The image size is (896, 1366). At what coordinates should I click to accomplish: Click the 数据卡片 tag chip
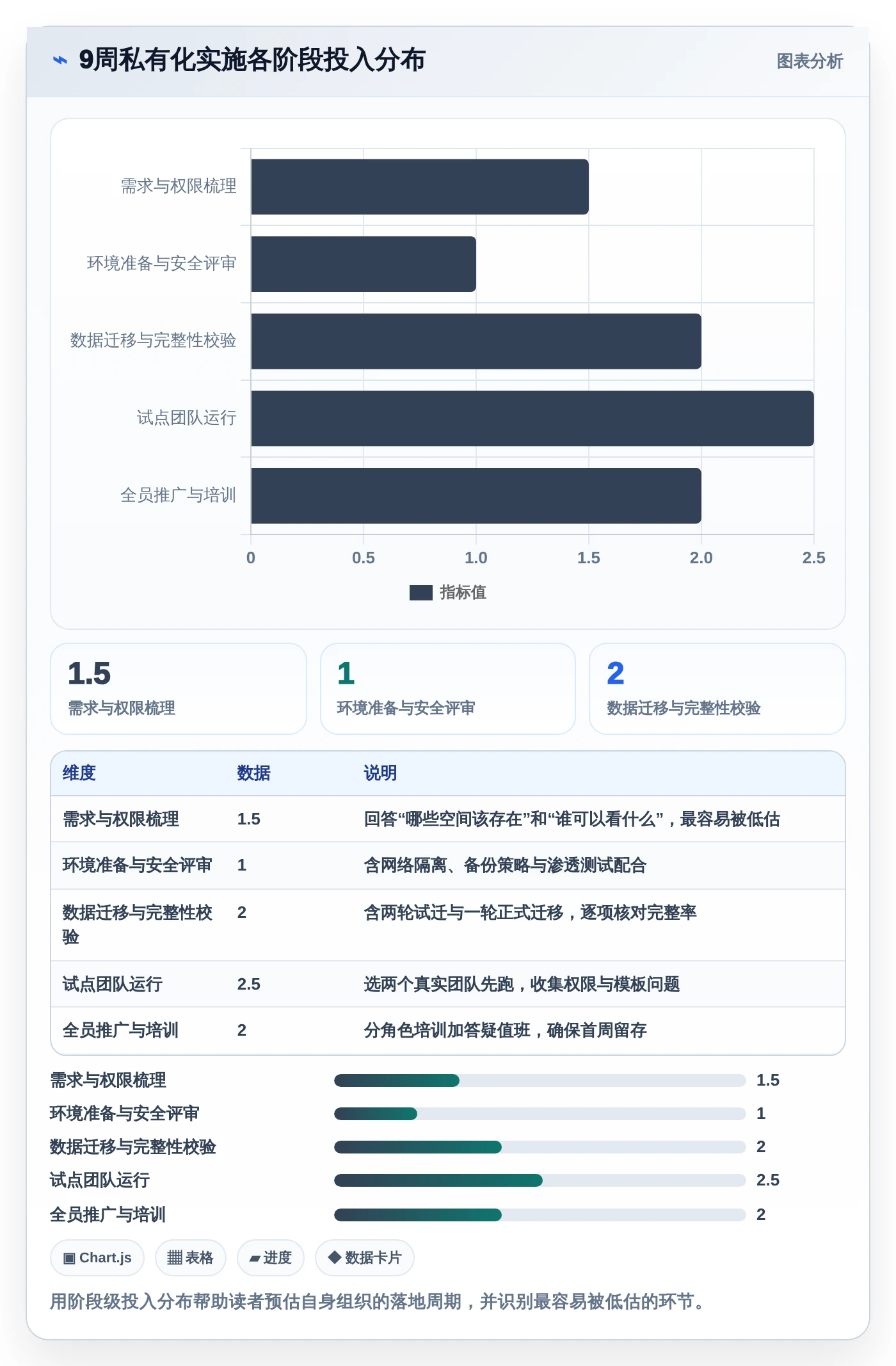[x=364, y=1258]
